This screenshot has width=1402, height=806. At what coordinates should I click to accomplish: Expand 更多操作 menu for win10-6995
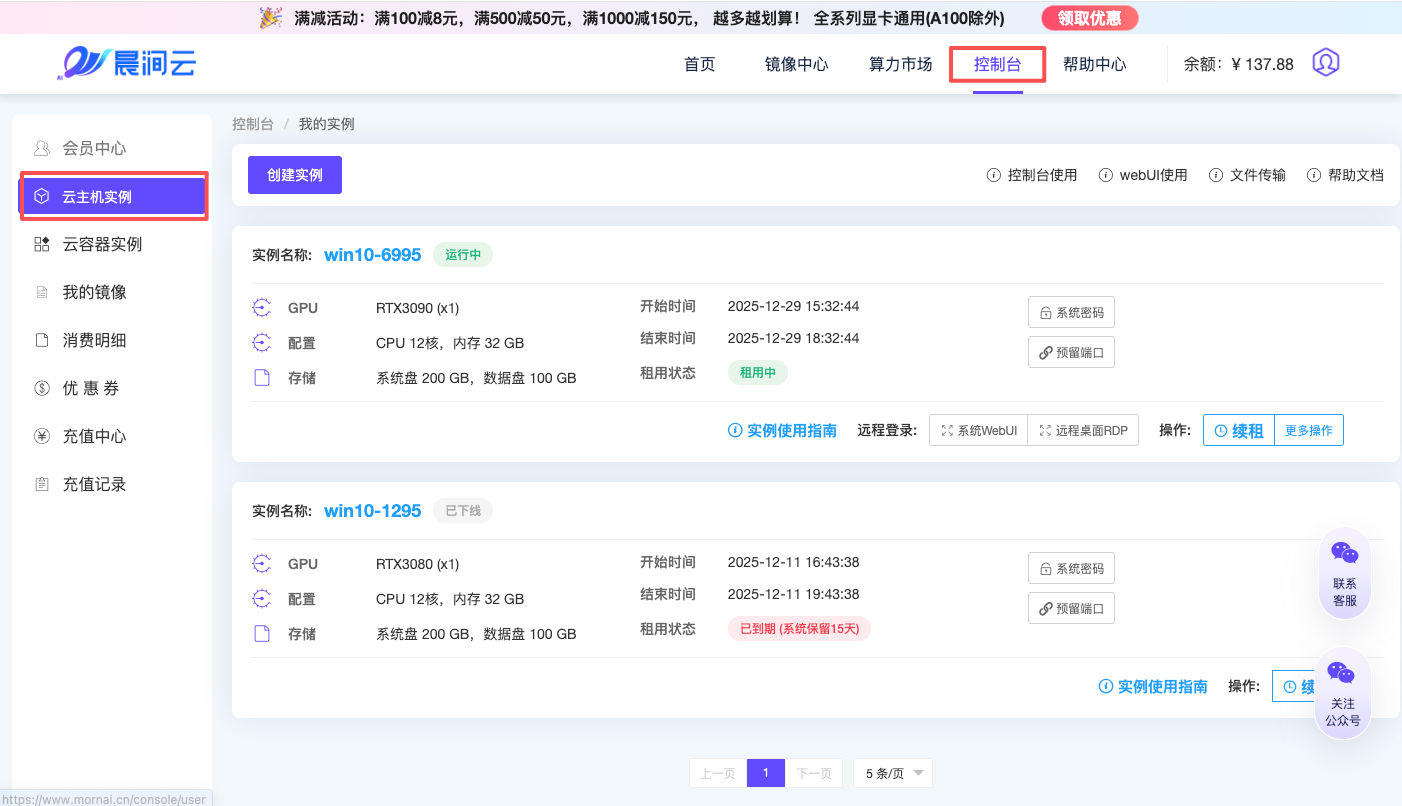(x=1308, y=430)
